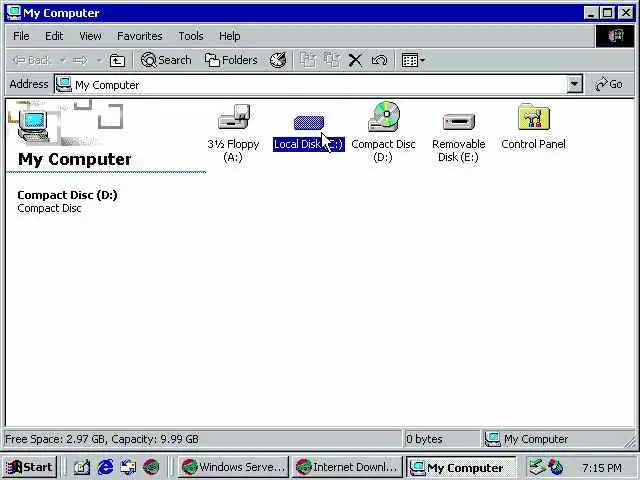This screenshot has width=640, height=480.
Task: Open the View menu
Action: click(x=90, y=36)
